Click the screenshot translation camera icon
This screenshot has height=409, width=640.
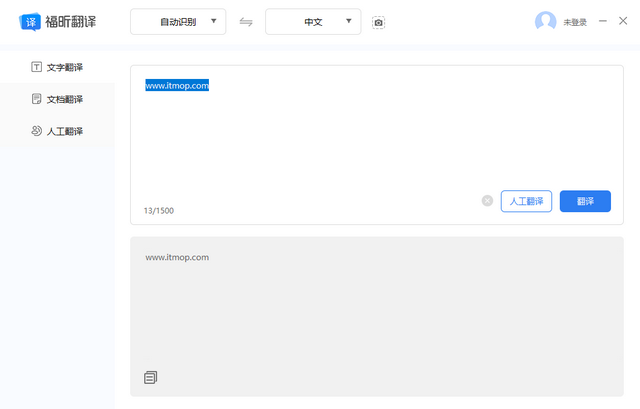click(378, 22)
